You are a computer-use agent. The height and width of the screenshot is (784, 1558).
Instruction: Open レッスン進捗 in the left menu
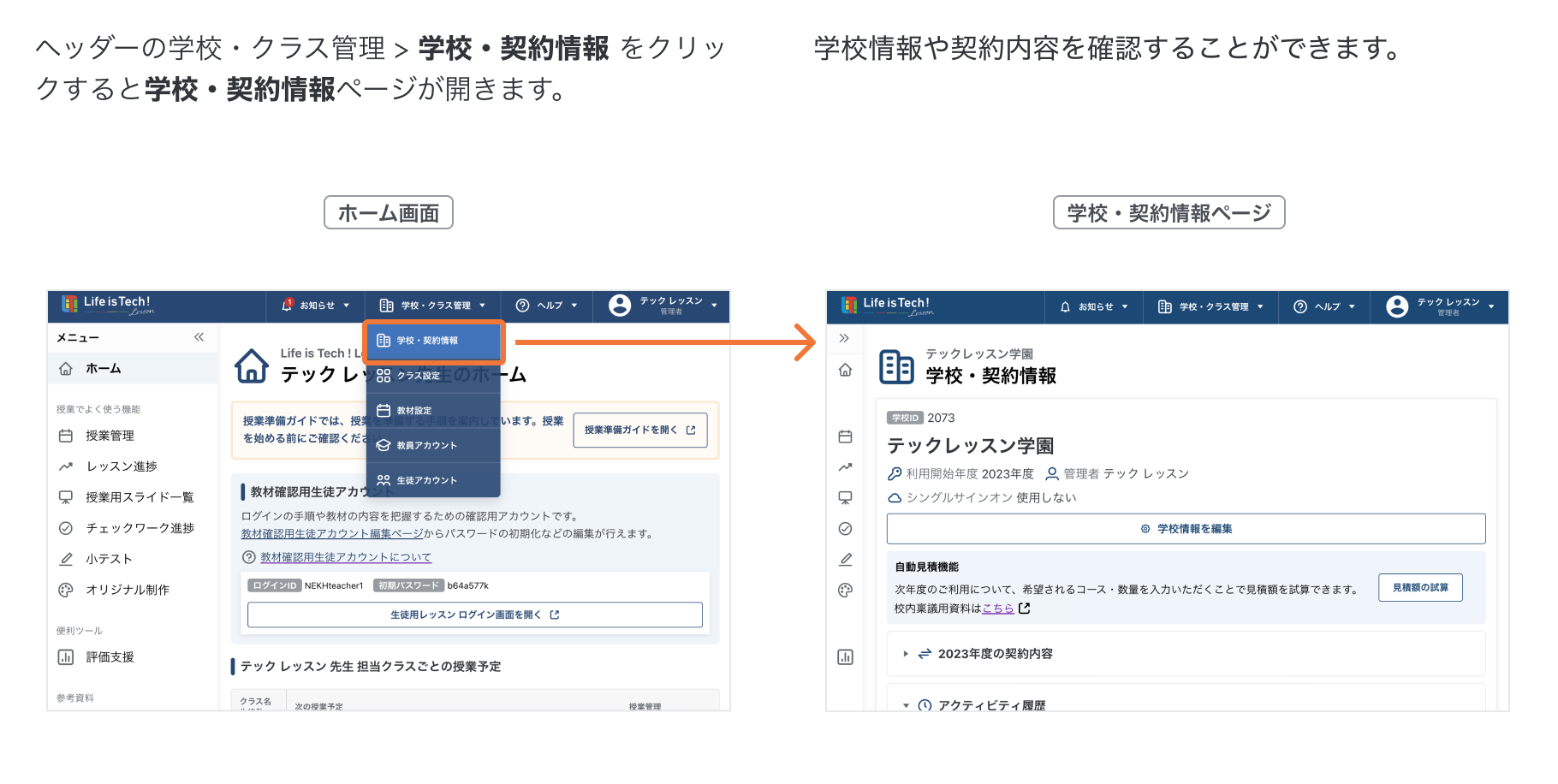pos(122,466)
